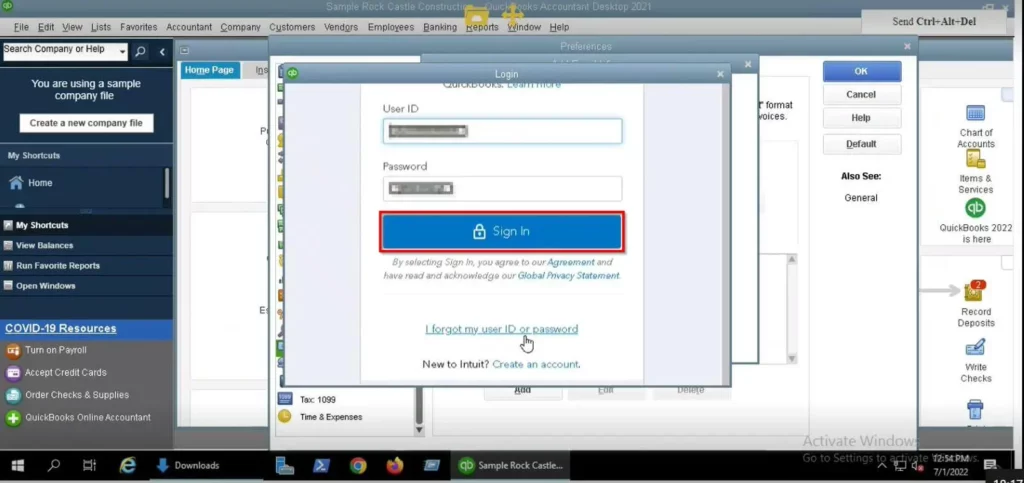The width and height of the screenshot is (1024, 483).
Task: Click OK in the Preferences window
Action: (861, 71)
